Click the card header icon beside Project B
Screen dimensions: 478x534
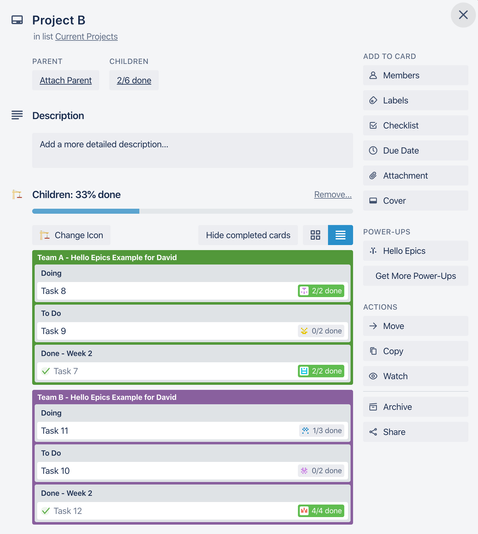tap(17, 20)
